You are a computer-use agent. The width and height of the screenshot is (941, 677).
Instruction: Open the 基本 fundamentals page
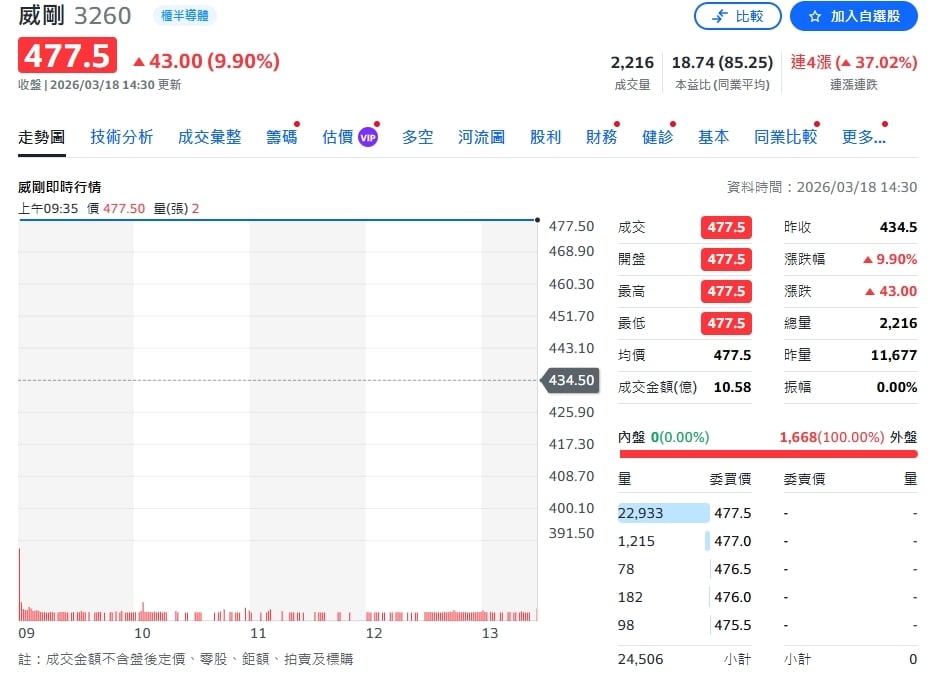(x=713, y=137)
